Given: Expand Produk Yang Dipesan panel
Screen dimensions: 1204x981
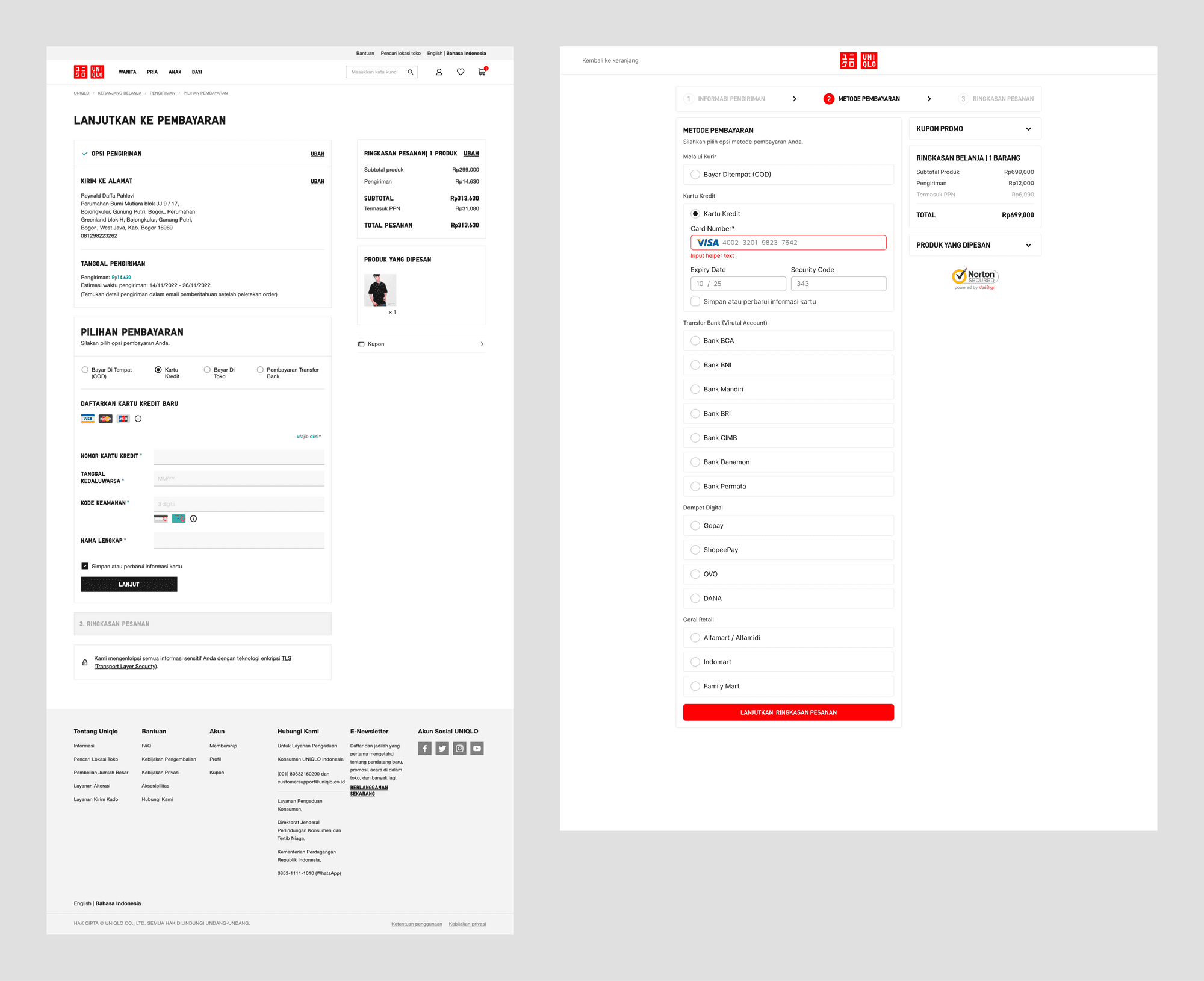Looking at the screenshot, I should click(1028, 245).
